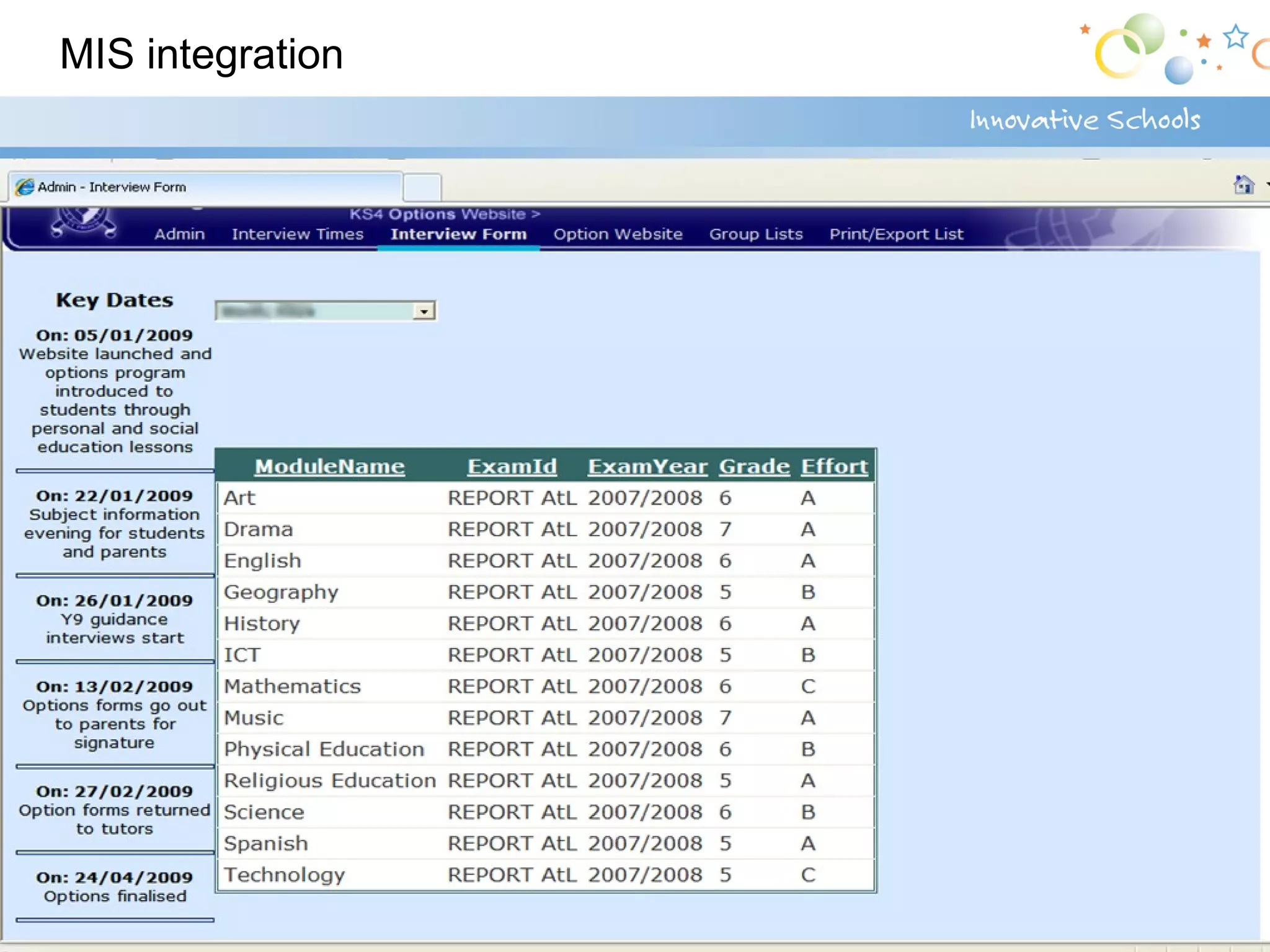This screenshot has width=1270, height=952.
Task: Click the browser Home icon
Action: 1244,185
